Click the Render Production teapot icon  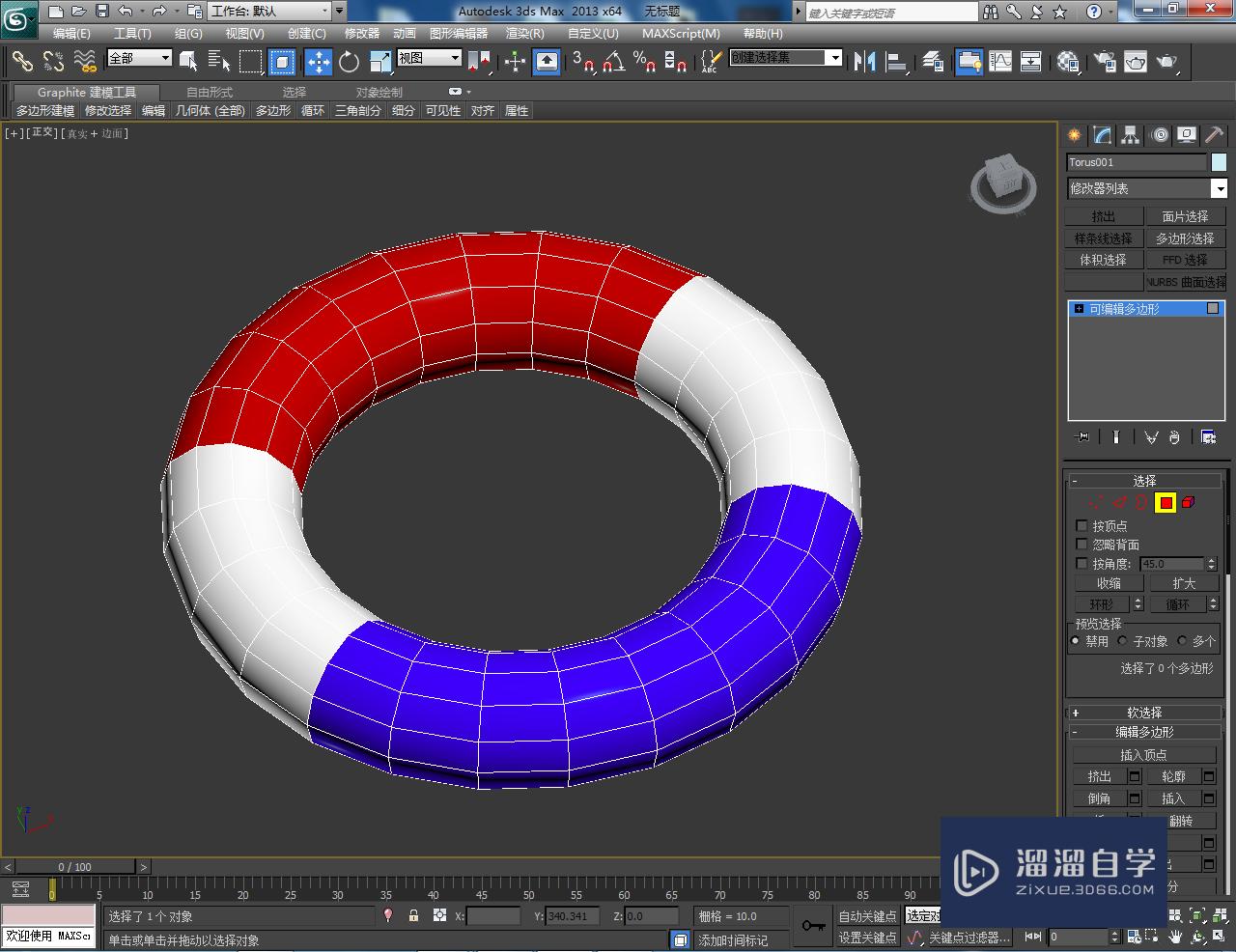click(x=1167, y=62)
